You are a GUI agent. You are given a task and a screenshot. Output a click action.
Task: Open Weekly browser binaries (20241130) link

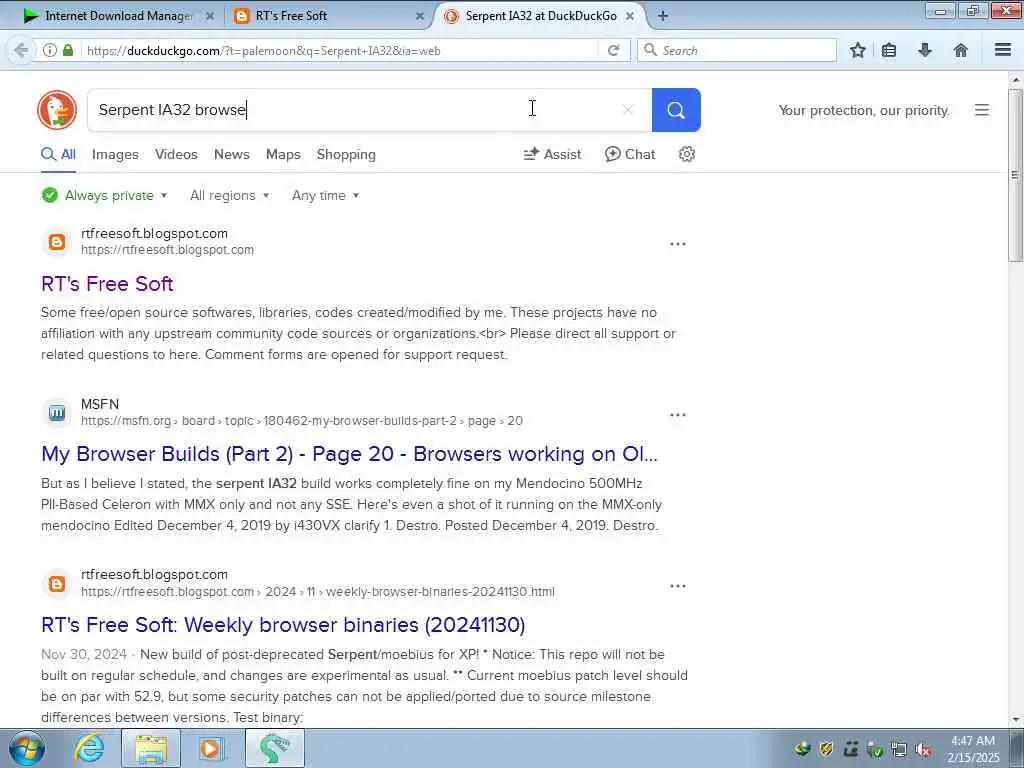click(x=283, y=625)
